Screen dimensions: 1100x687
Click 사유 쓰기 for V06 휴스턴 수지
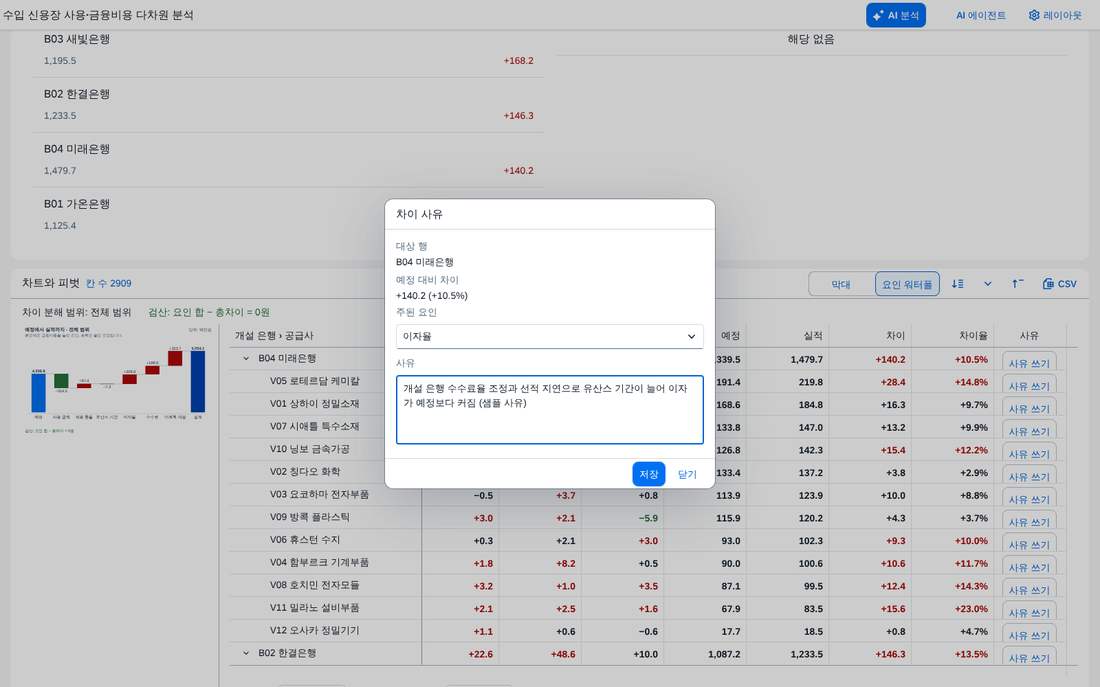[1028, 544]
